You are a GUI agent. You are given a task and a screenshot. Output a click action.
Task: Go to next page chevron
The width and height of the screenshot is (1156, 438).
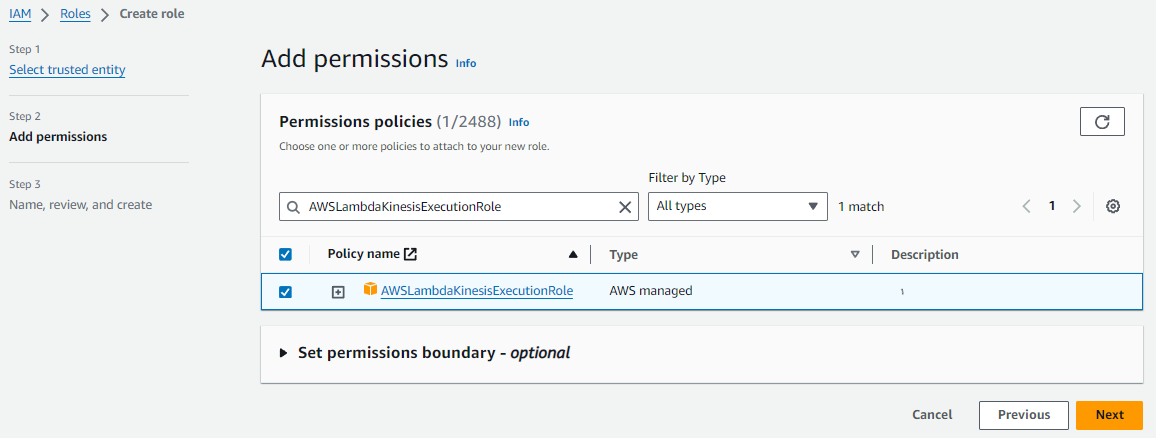(1076, 206)
